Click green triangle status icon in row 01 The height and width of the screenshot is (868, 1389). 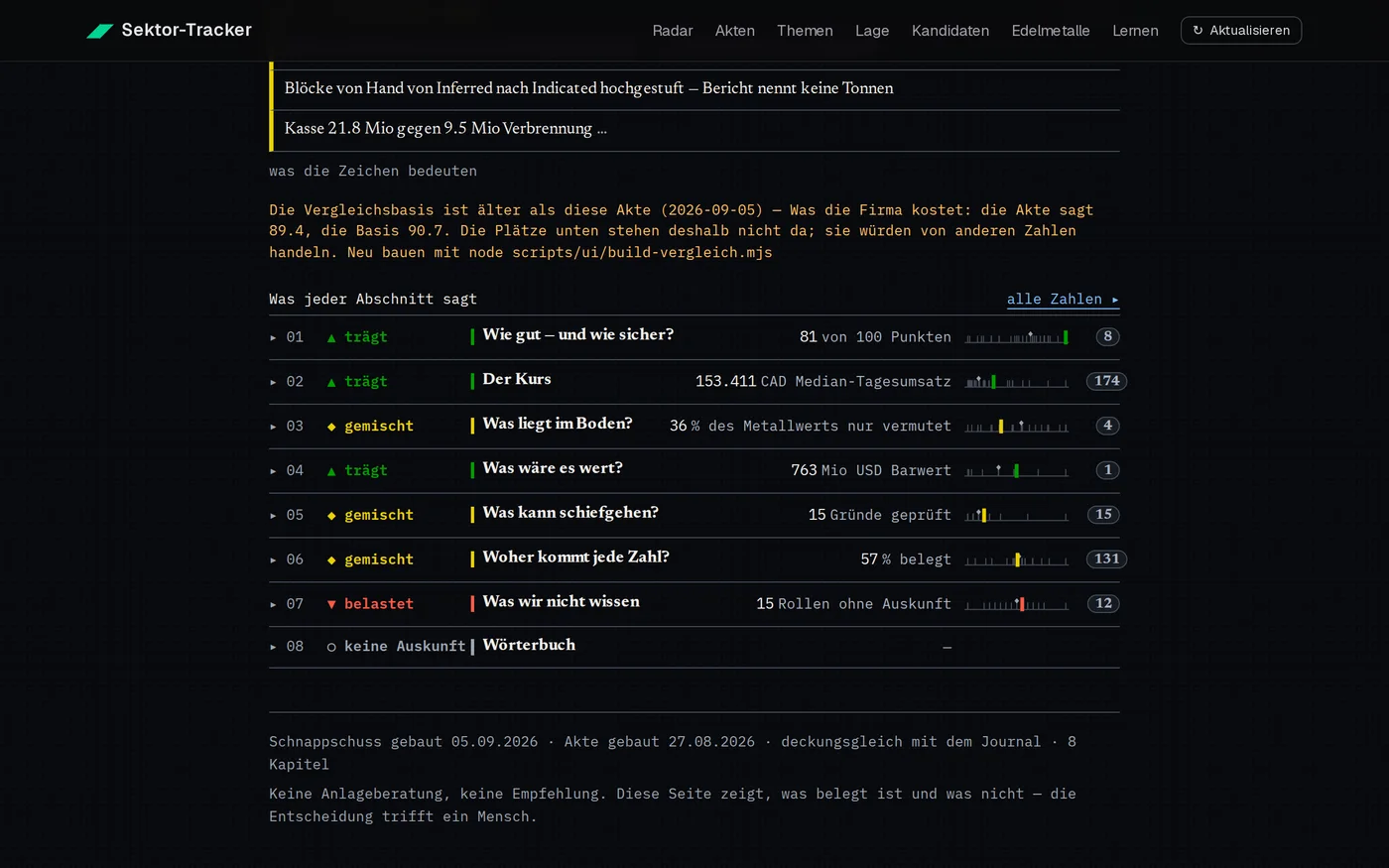pos(331,337)
